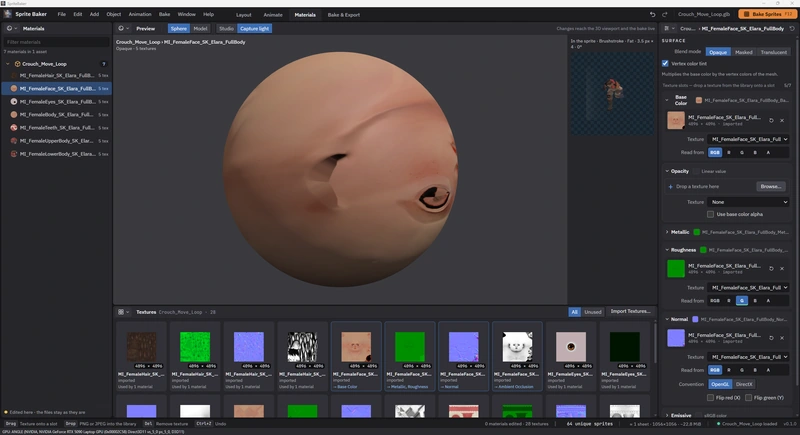Enable Linear value checkbox in Opacity
This screenshot has height=435, width=800.
(696, 171)
